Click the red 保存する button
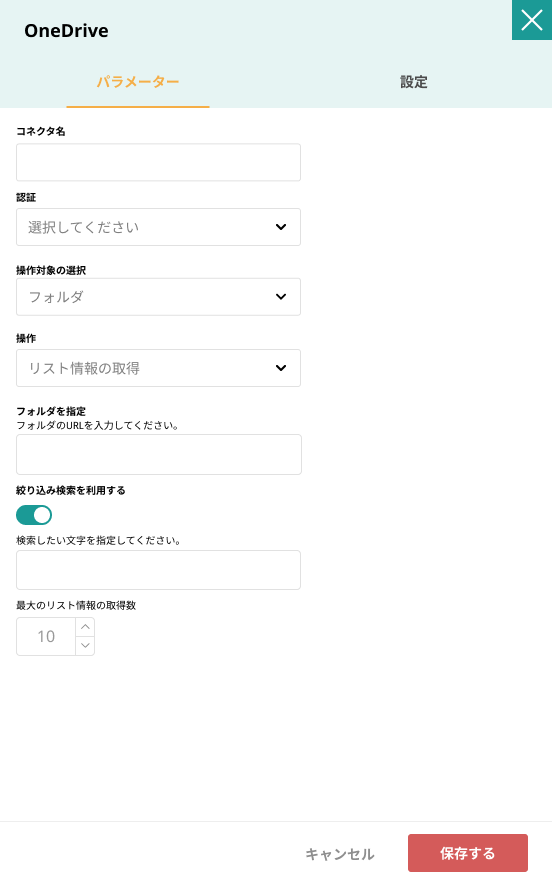The height and width of the screenshot is (890, 552). (x=468, y=853)
